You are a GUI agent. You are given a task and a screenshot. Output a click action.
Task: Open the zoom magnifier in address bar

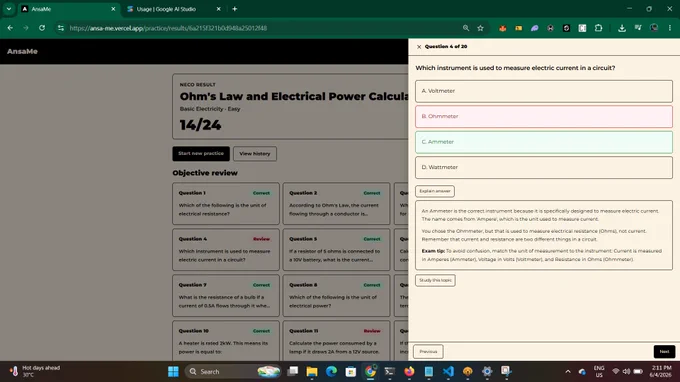pos(466,28)
